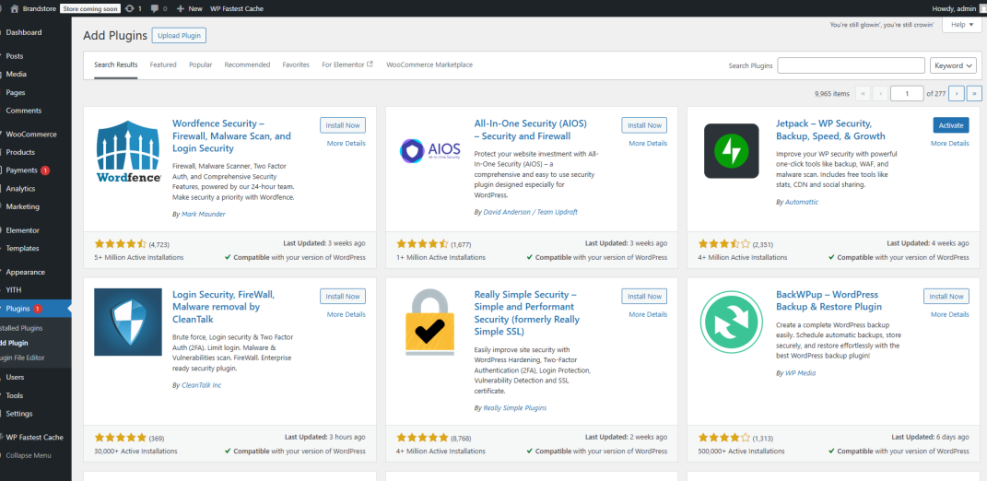Install the Really Simple Security plugin

click(644, 296)
